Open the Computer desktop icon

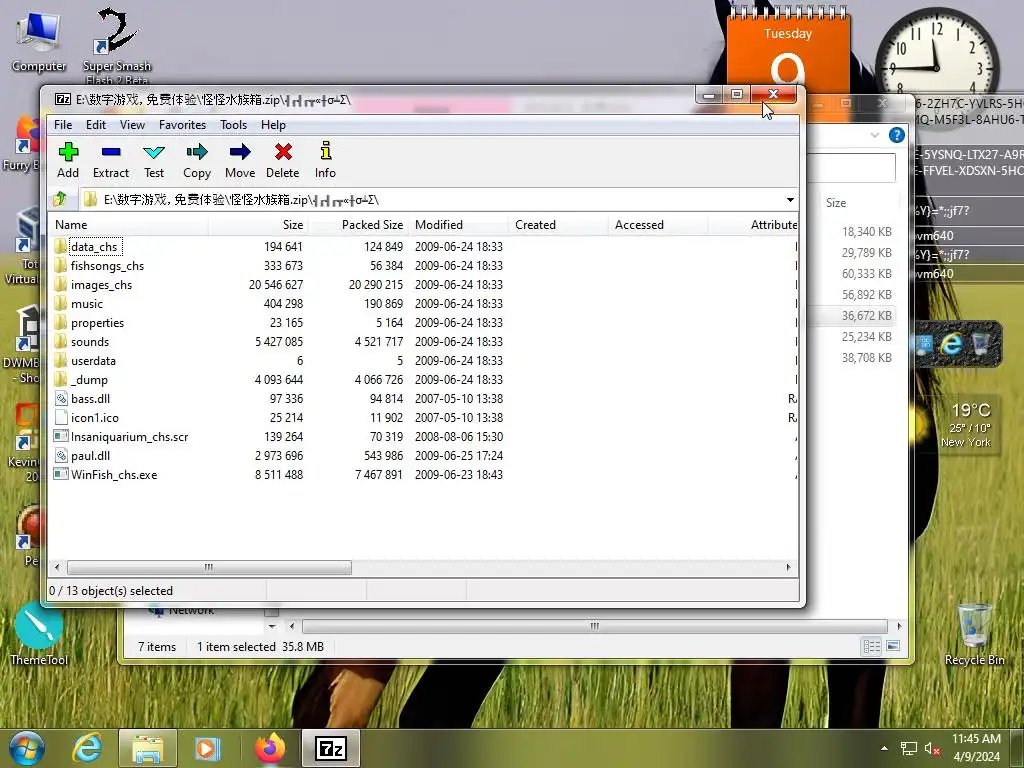[x=39, y=40]
